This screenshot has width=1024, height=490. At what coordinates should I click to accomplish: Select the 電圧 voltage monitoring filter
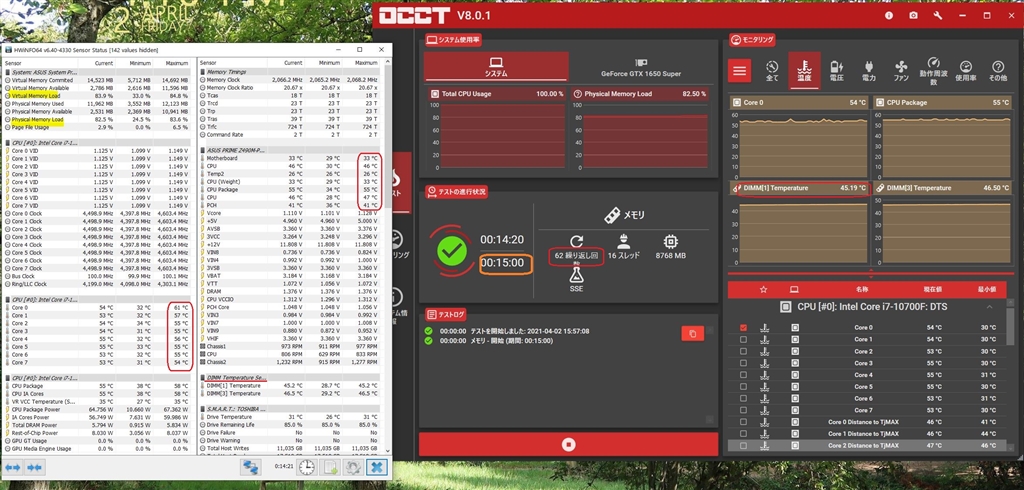tap(837, 71)
